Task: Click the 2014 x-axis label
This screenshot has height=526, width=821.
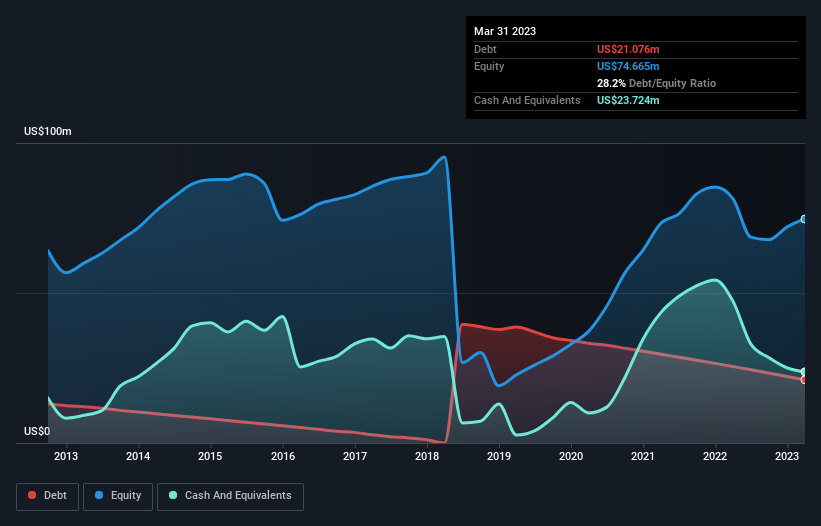Action: click(x=138, y=456)
